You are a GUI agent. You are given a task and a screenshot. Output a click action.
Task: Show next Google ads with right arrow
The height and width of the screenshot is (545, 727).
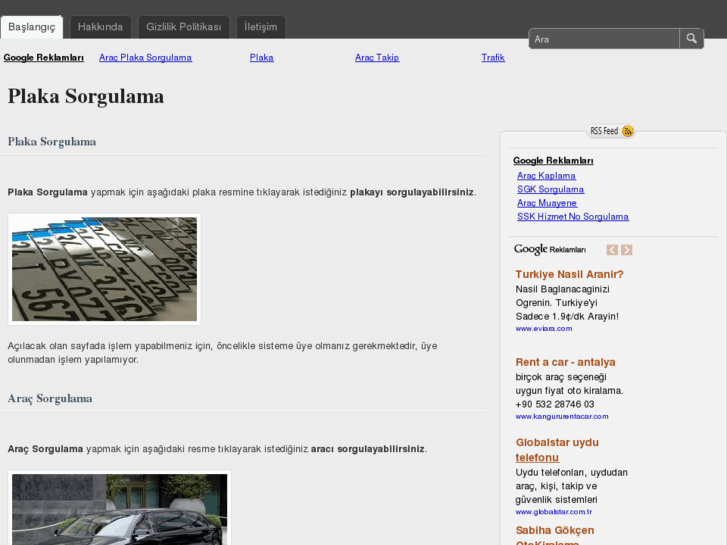coord(626,250)
